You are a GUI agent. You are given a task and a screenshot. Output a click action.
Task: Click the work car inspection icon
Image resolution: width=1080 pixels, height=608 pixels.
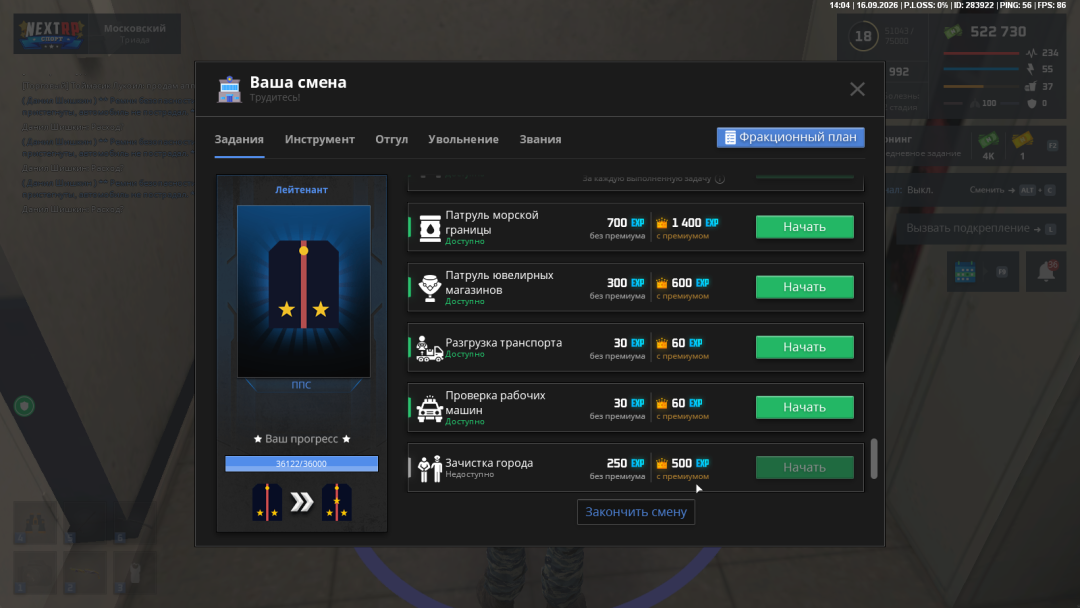click(x=430, y=408)
